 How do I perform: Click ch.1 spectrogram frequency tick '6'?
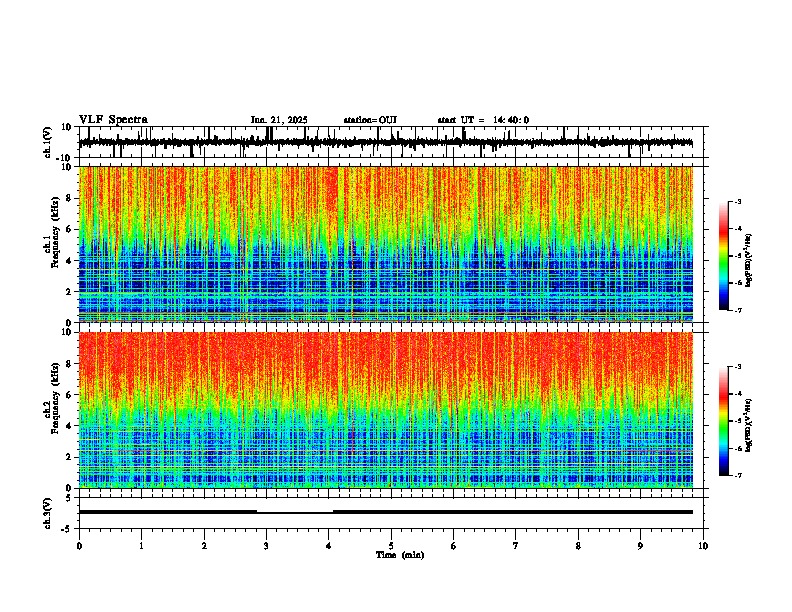click(69, 229)
